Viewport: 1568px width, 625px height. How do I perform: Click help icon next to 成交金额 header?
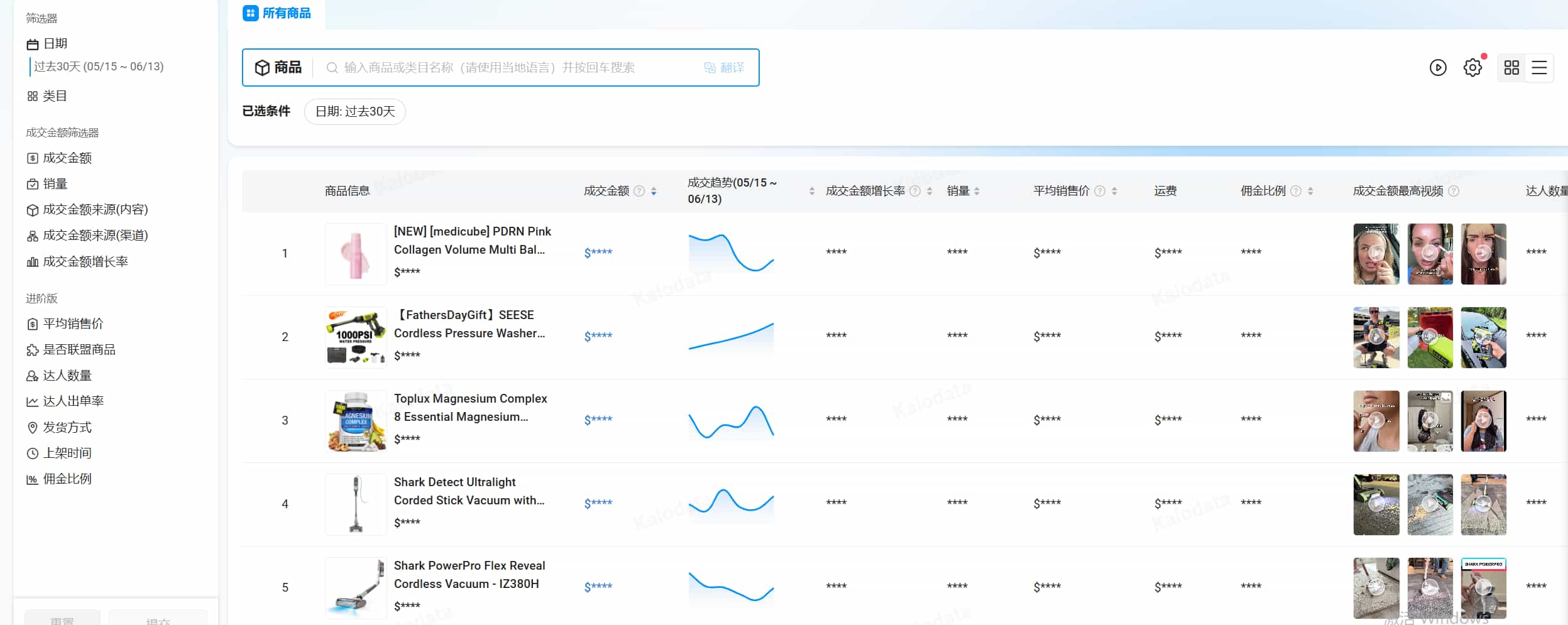[639, 191]
